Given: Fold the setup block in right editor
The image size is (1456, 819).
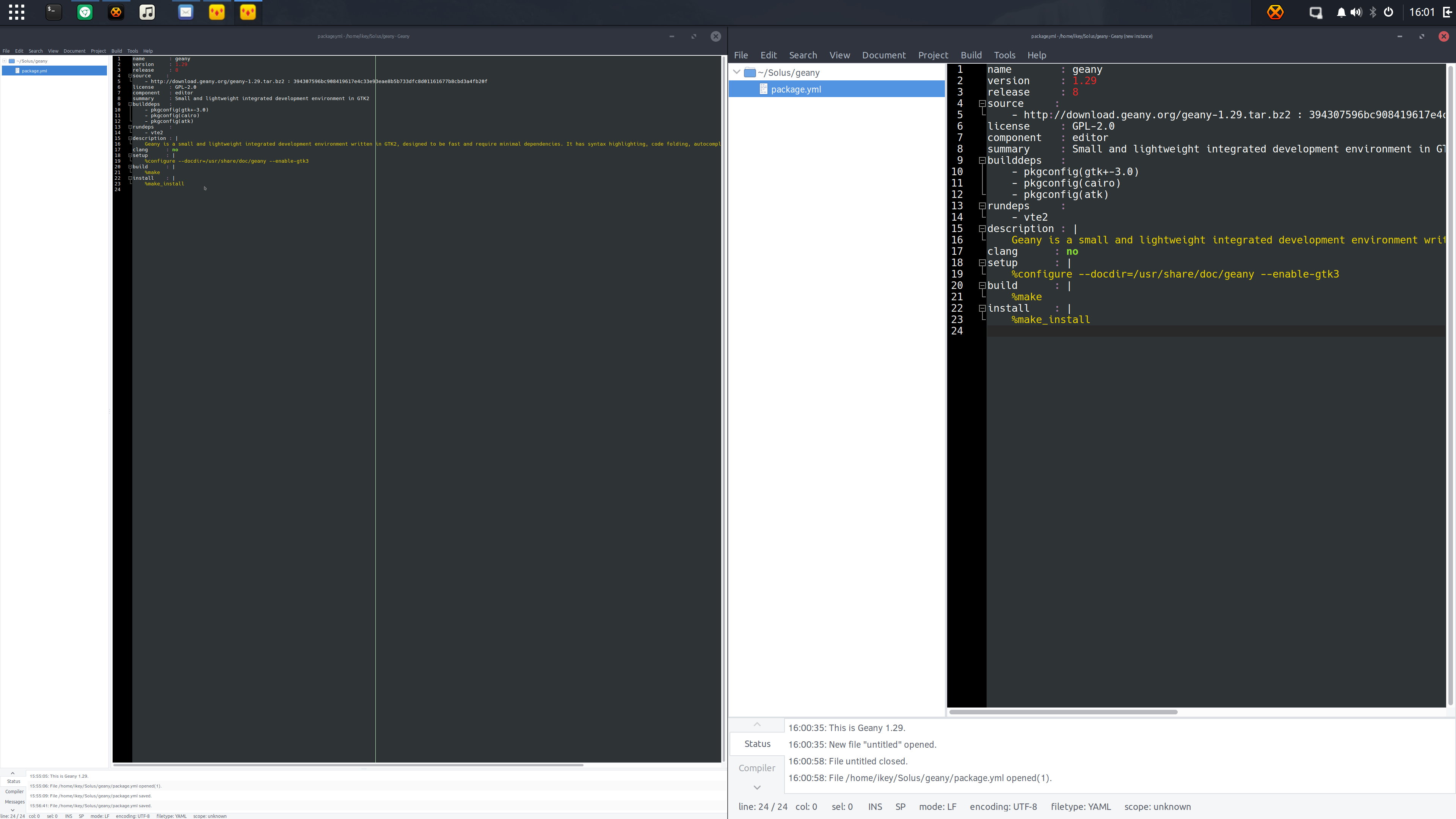Looking at the screenshot, I should 982,262.
